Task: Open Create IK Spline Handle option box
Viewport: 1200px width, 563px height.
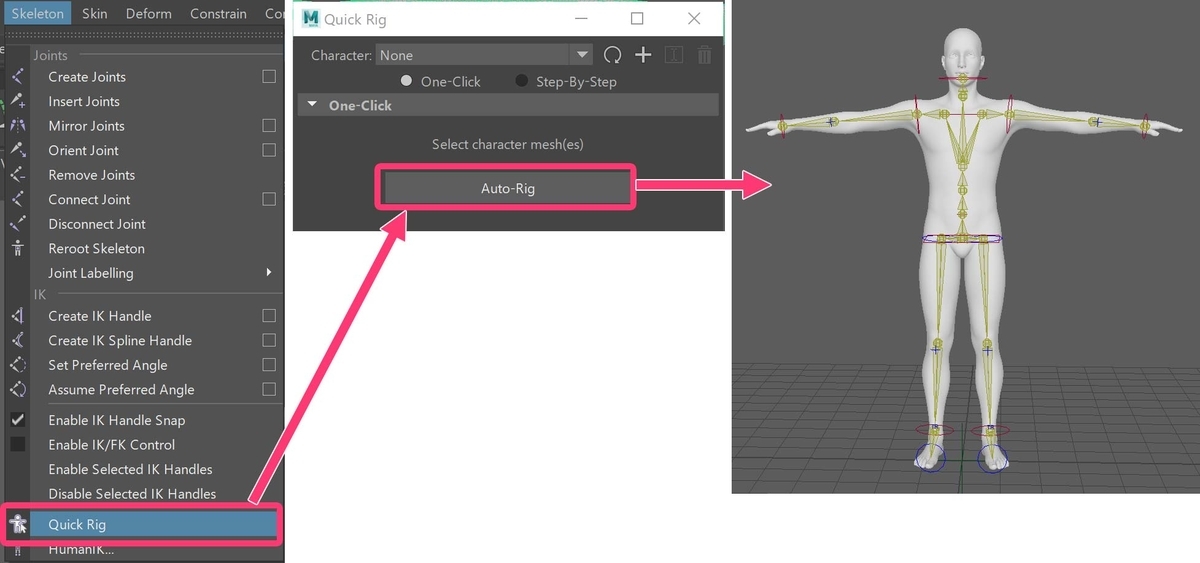Action: [x=269, y=340]
